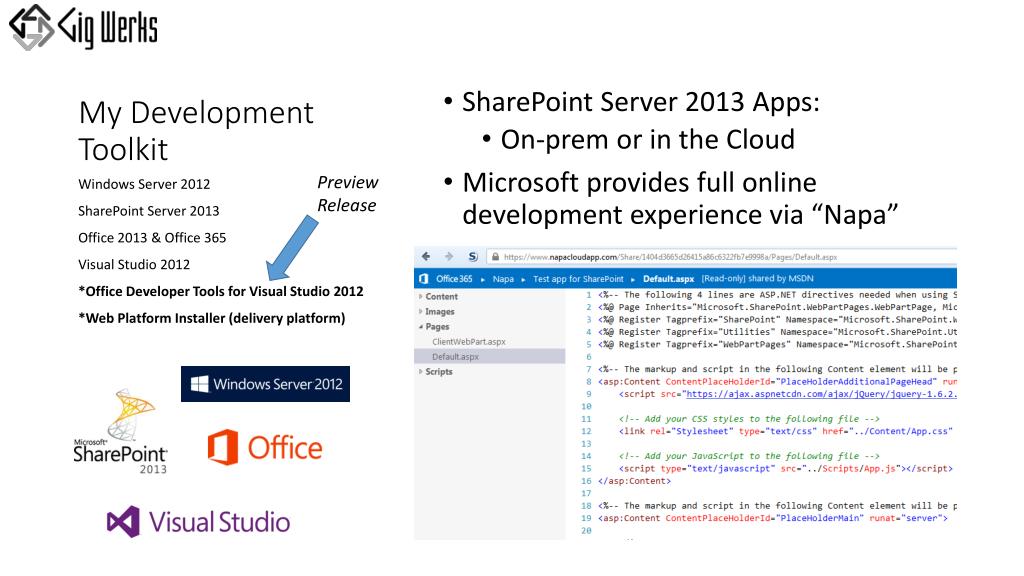Select Content folder in file tree

click(441, 296)
